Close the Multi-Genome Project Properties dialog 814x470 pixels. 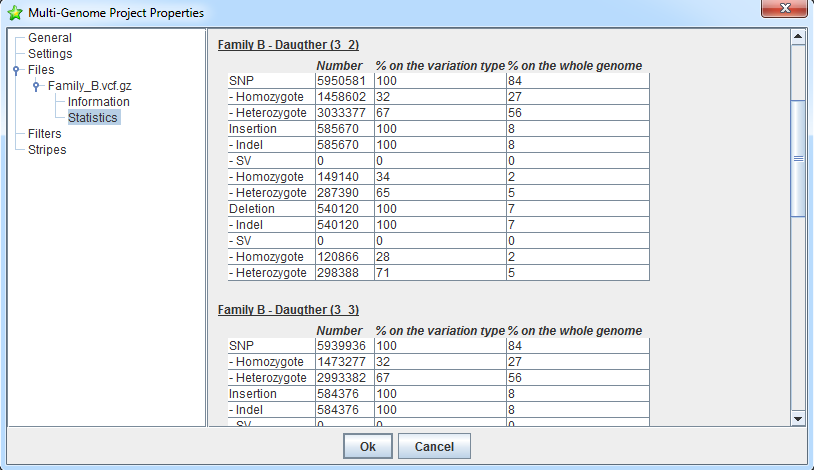click(789, 12)
